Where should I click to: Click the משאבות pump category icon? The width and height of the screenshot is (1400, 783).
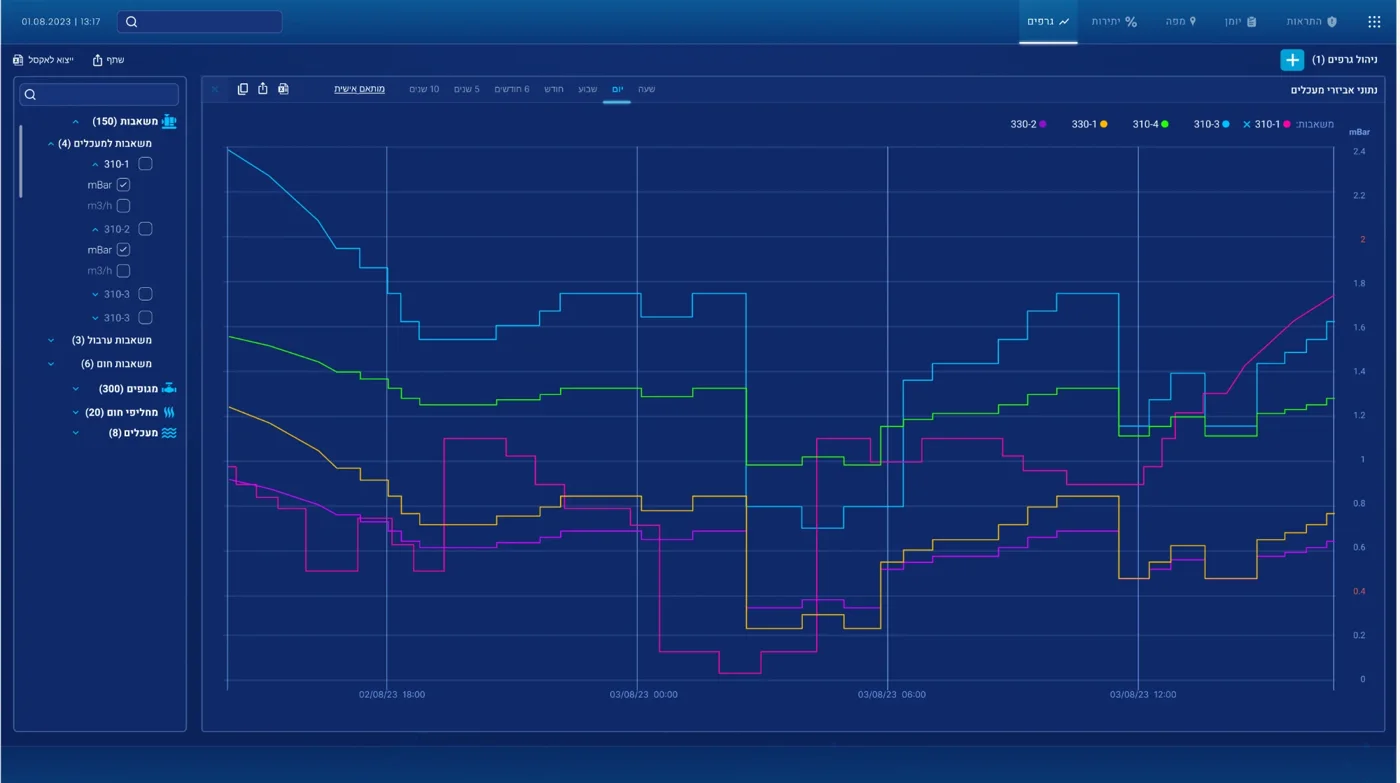pyautogui.click(x=169, y=121)
